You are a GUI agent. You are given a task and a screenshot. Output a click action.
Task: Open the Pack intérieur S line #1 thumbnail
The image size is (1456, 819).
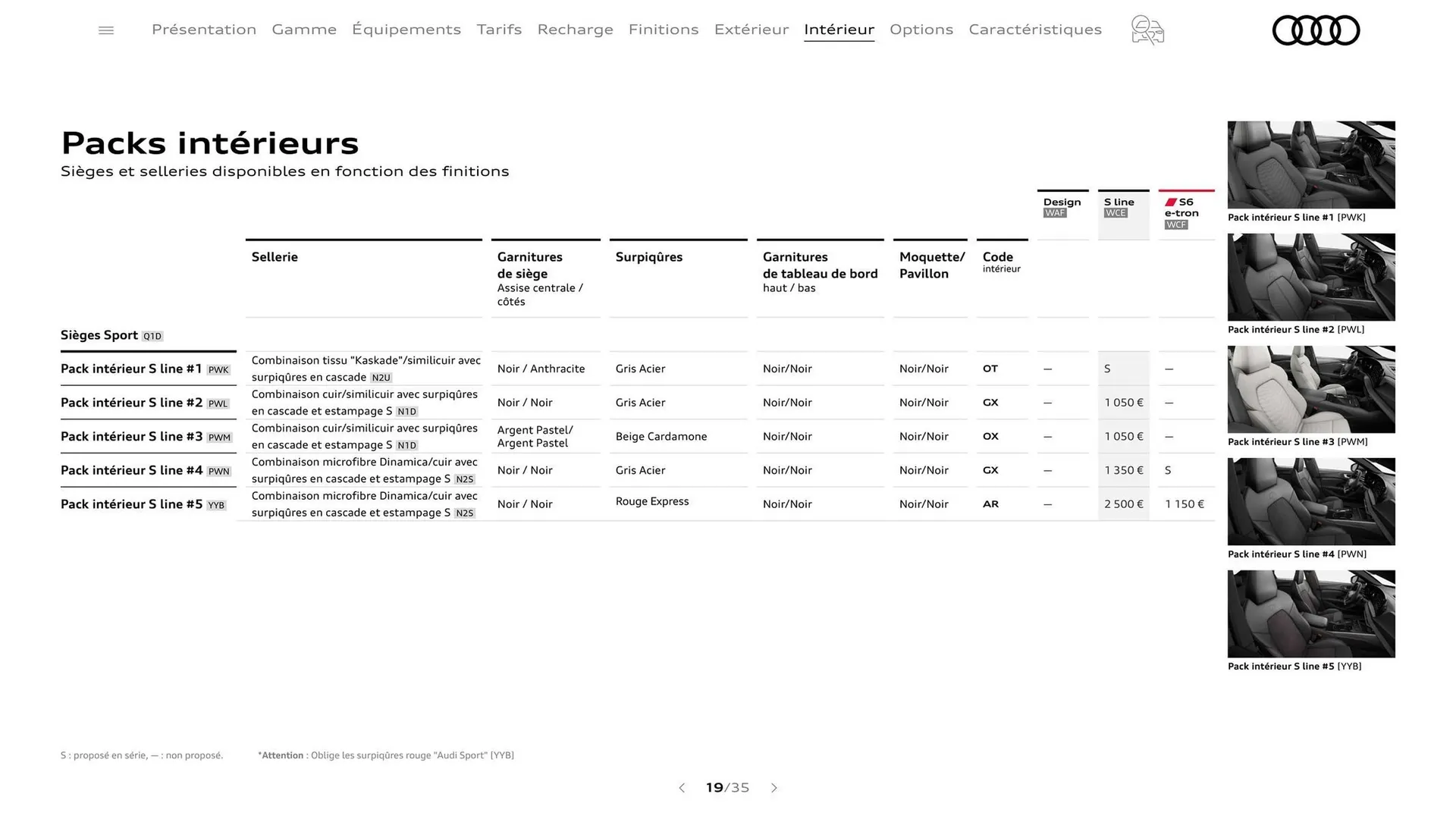coord(1310,165)
